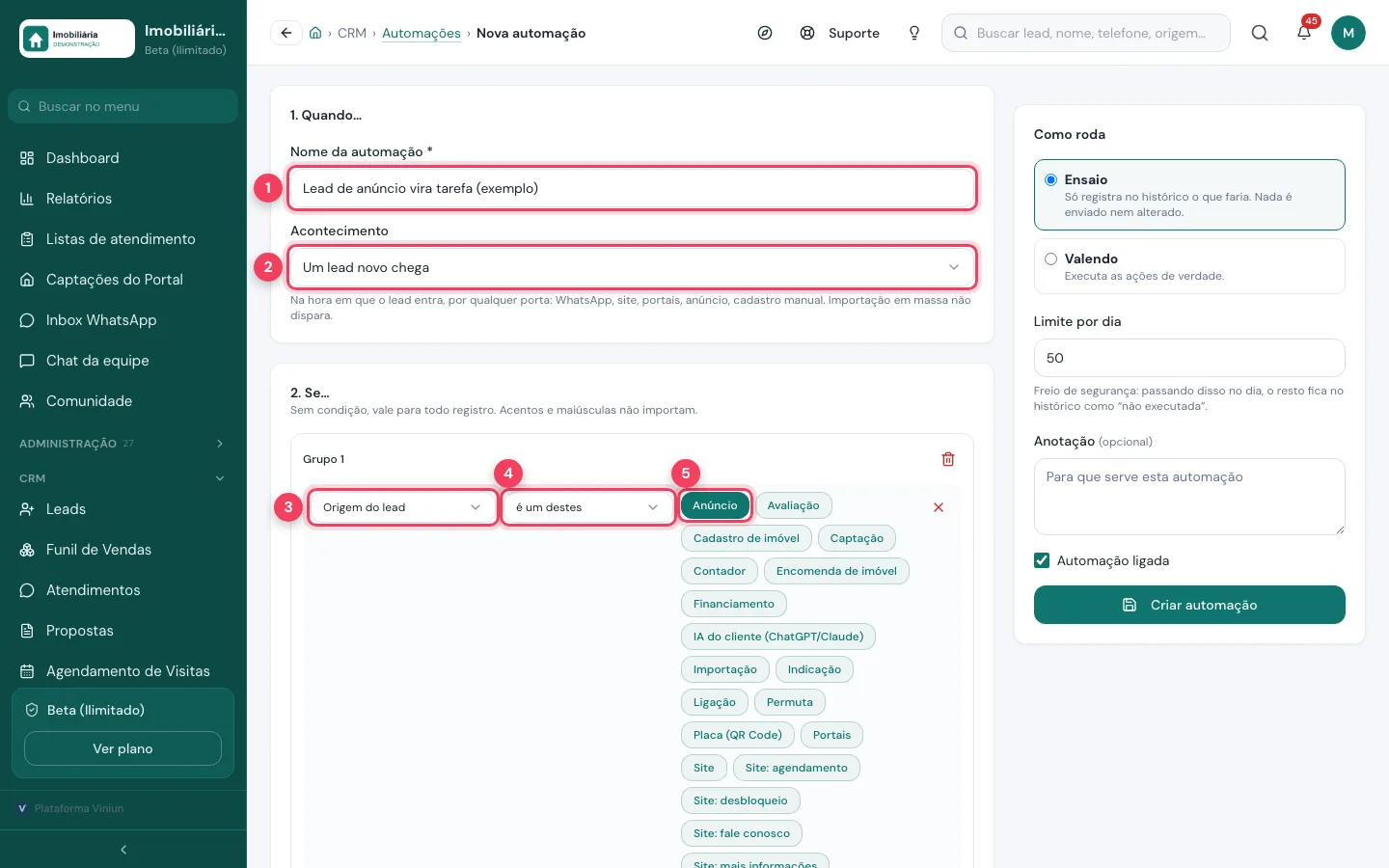Open the Acontecimento dropdown
The width and height of the screenshot is (1389, 868).
coord(632,267)
